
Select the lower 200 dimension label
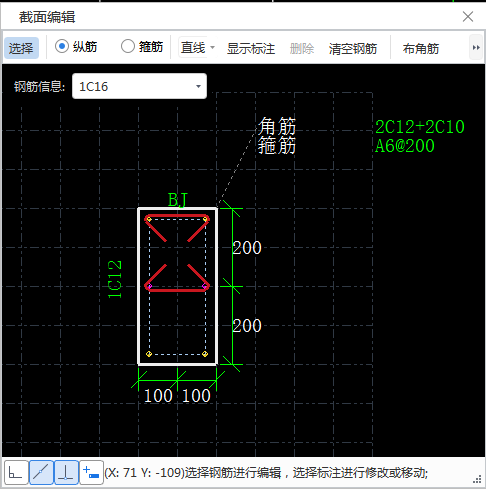pyautogui.click(x=247, y=326)
